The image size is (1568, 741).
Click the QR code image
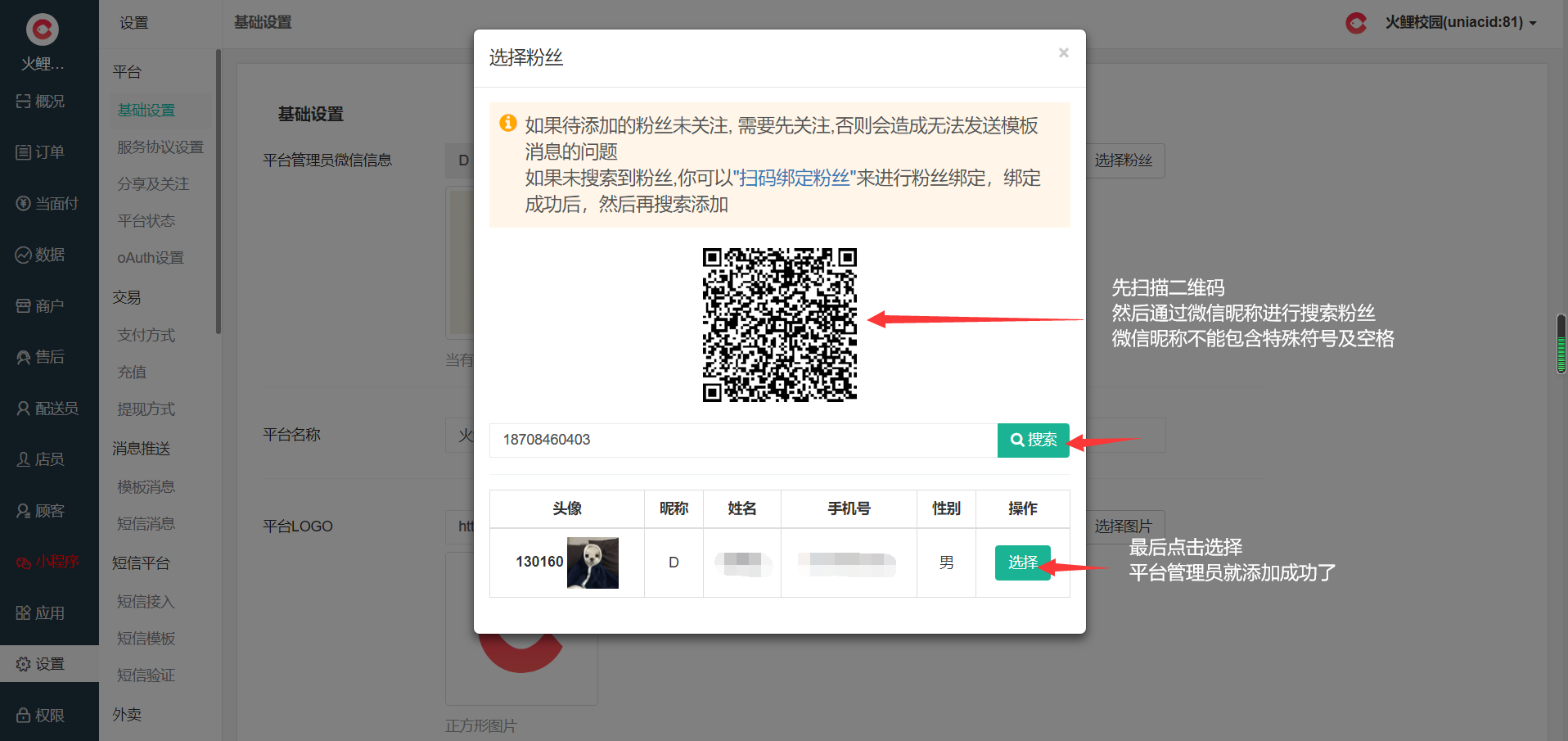point(779,324)
